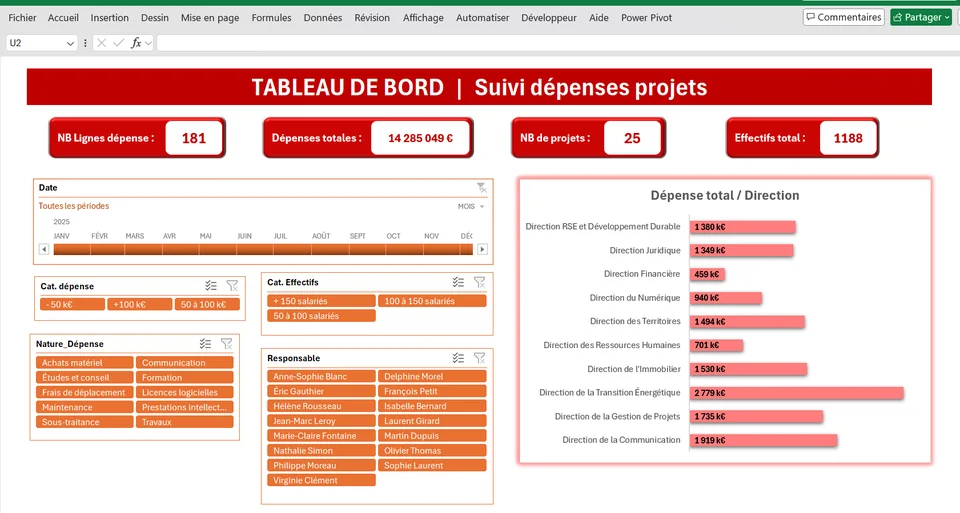Open the Mise en page tab
Viewport: 960px width, 513px height.
click(x=210, y=18)
